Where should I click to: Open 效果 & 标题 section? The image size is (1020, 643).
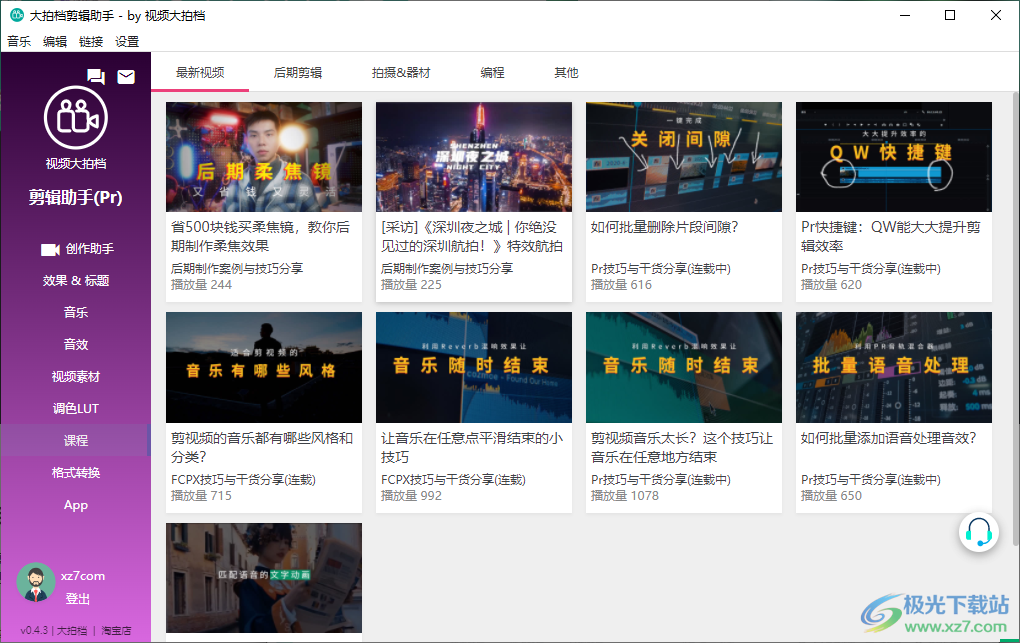75,280
